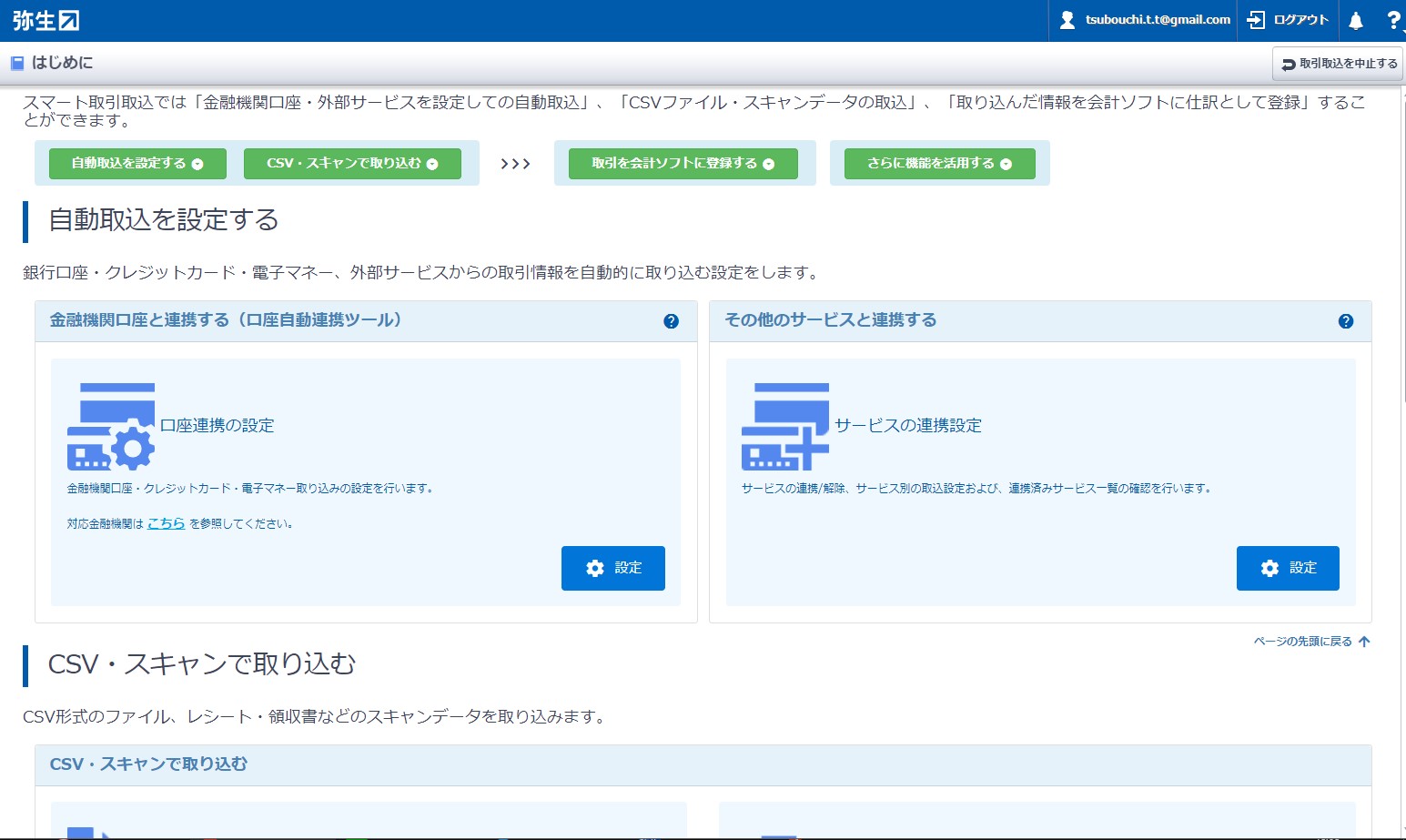Click 設定 button for 口座連携の設定
1406x840 pixels.
[613, 568]
